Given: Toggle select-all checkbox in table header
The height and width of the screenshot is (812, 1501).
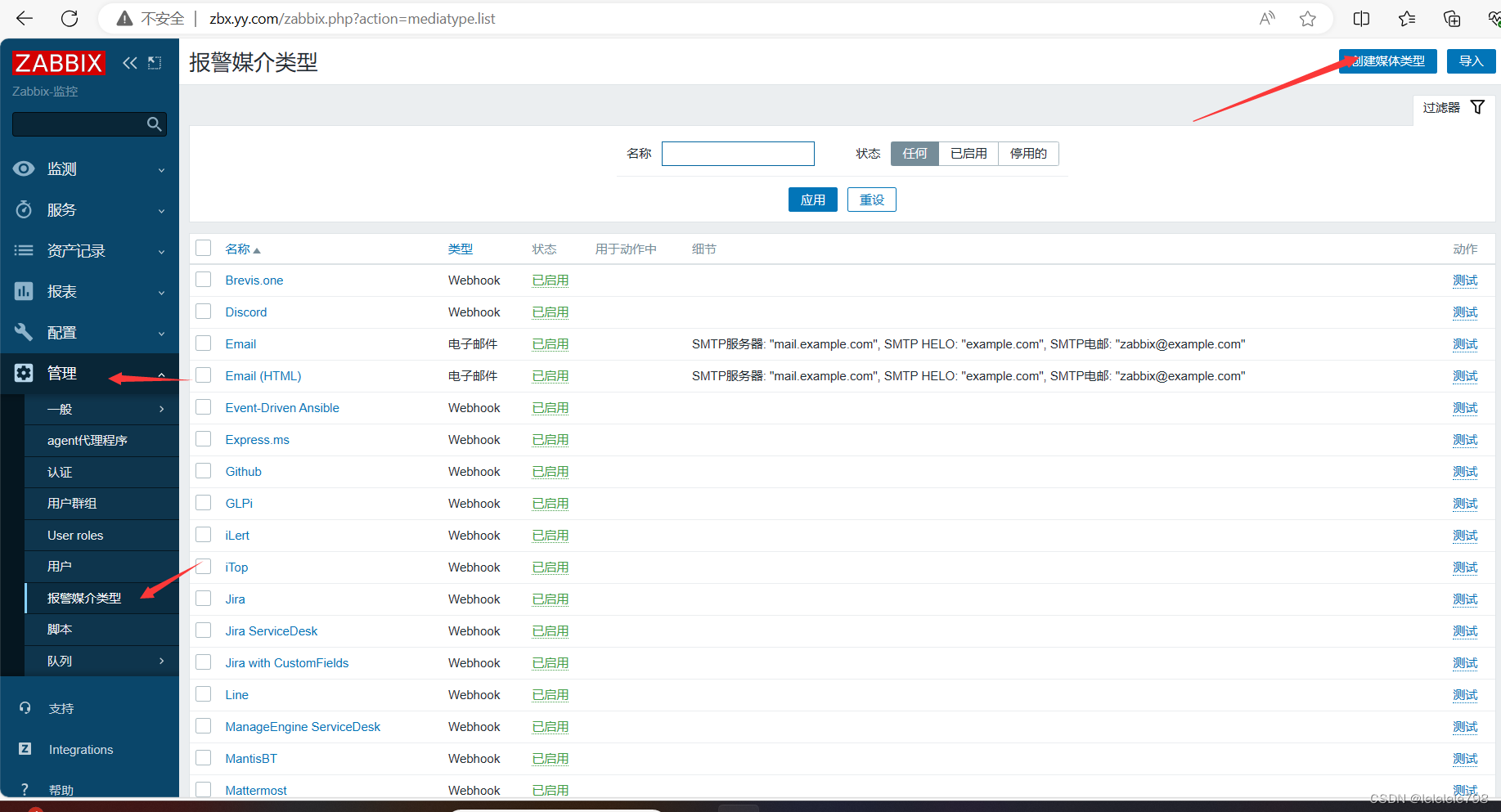Looking at the screenshot, I should (204, 248).
